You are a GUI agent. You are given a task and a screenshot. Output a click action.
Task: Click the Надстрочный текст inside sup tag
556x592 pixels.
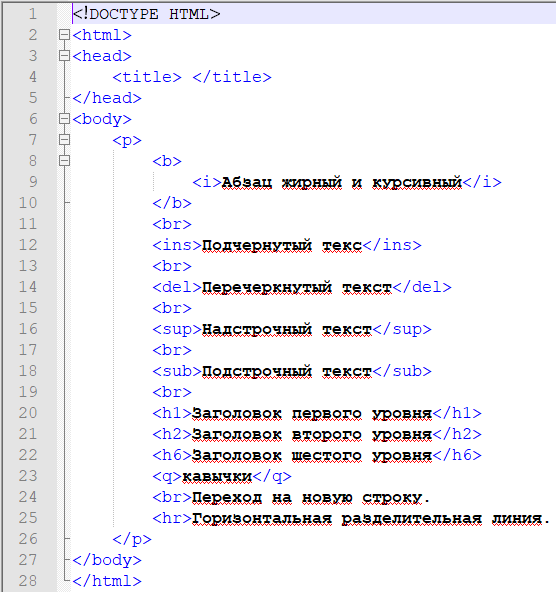287,330
